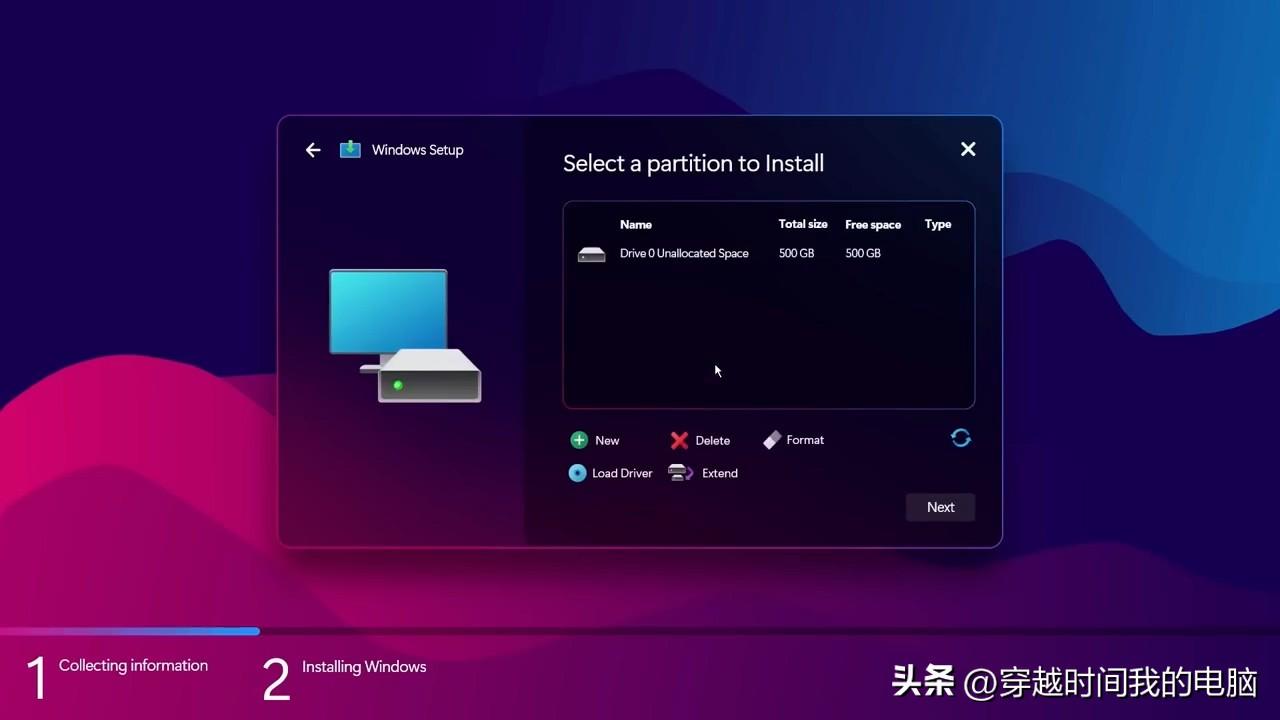The height and width of the screenshot is (720, 1280).
Task: Click the computer and drive illustration
Action: [405, 335]
